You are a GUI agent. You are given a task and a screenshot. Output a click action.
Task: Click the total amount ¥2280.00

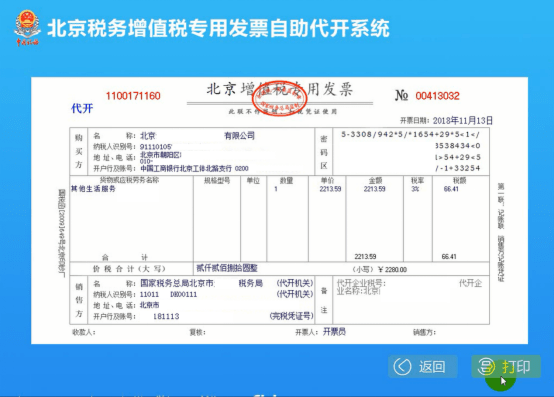click(x=392, y=269)
